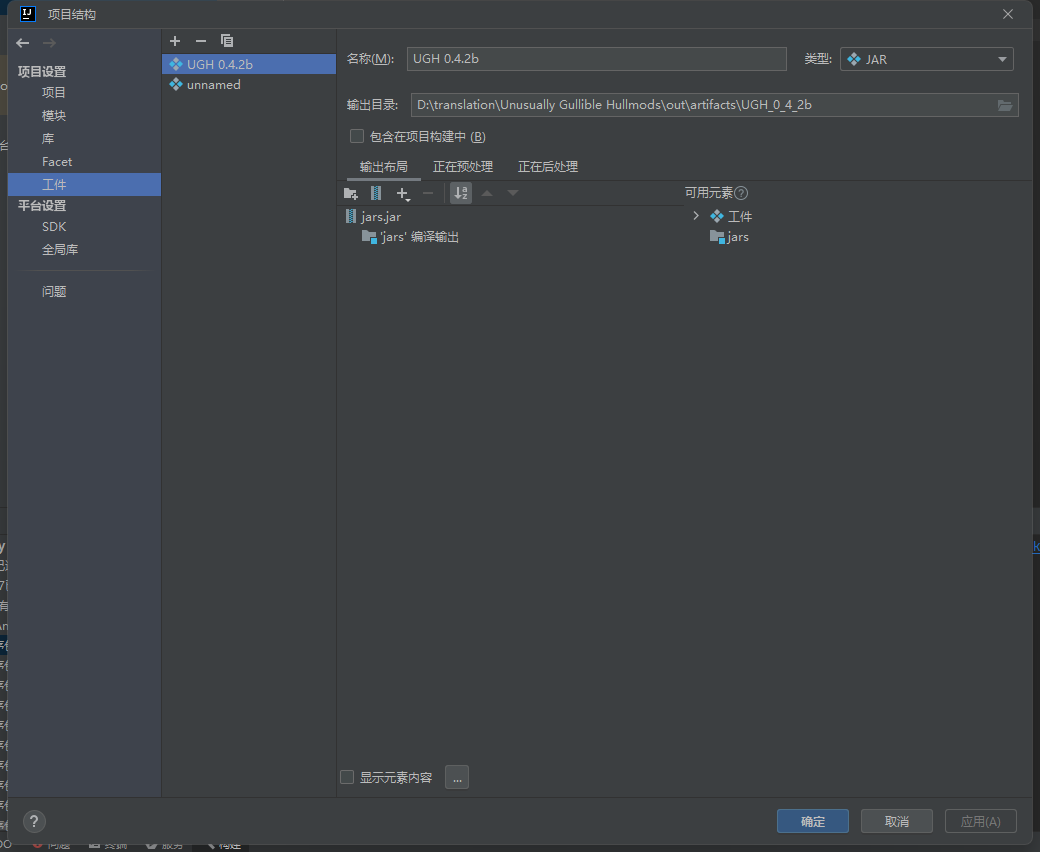
Task: Click the 确定 button
Action: coord(812,821)
